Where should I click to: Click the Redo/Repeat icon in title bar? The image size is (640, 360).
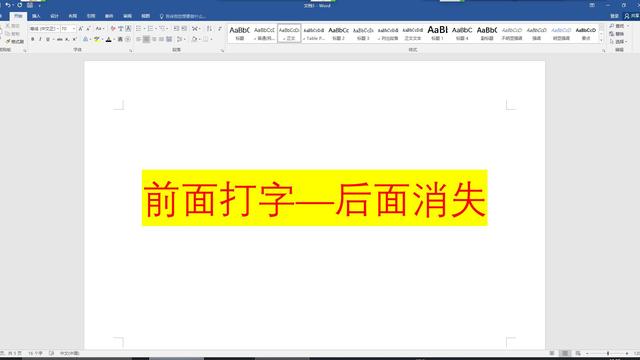19,5
